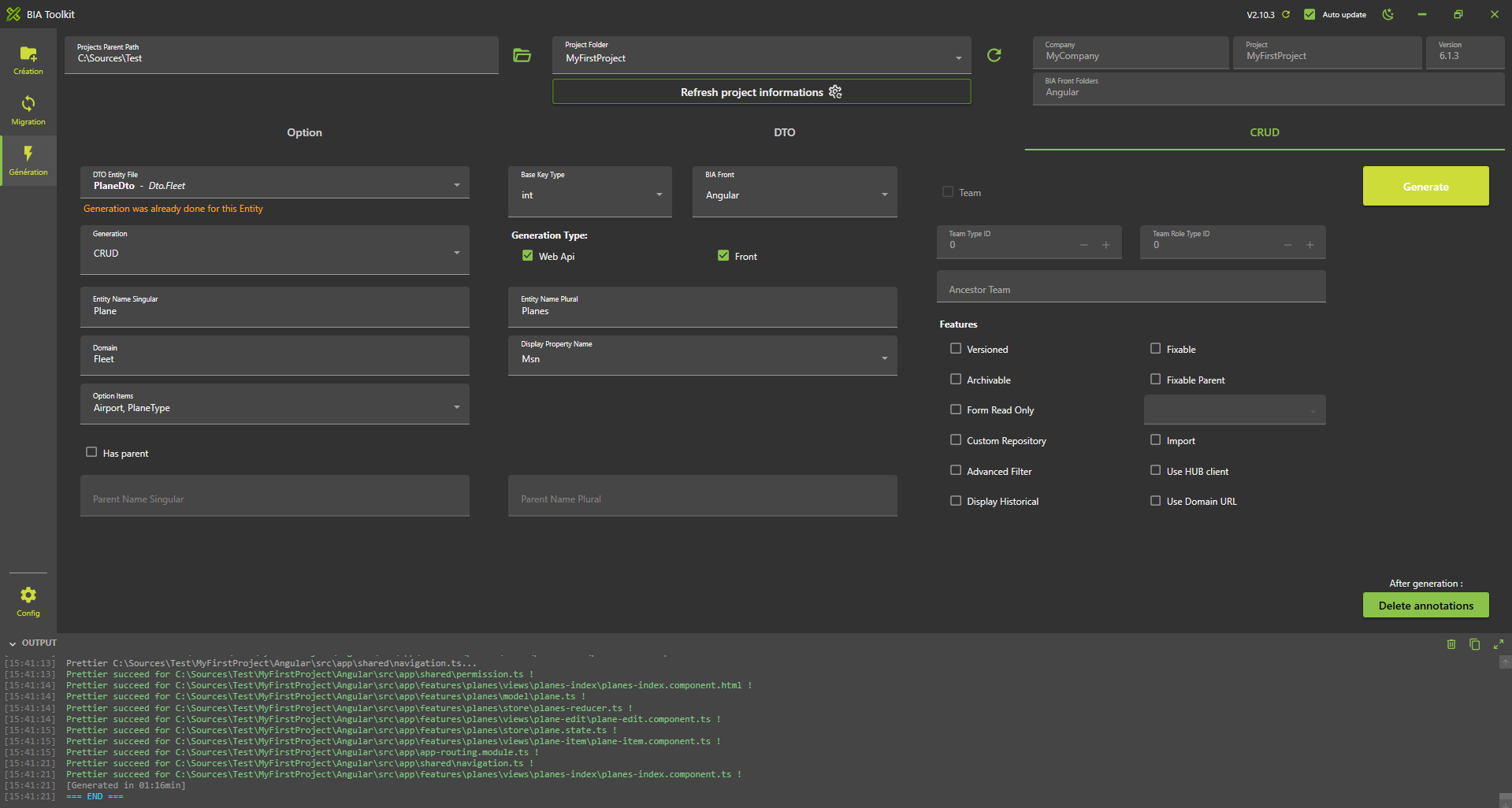Click the Company MyCompany field
The height and width of the screenshot is (808, 1512).
point(1131,53)
